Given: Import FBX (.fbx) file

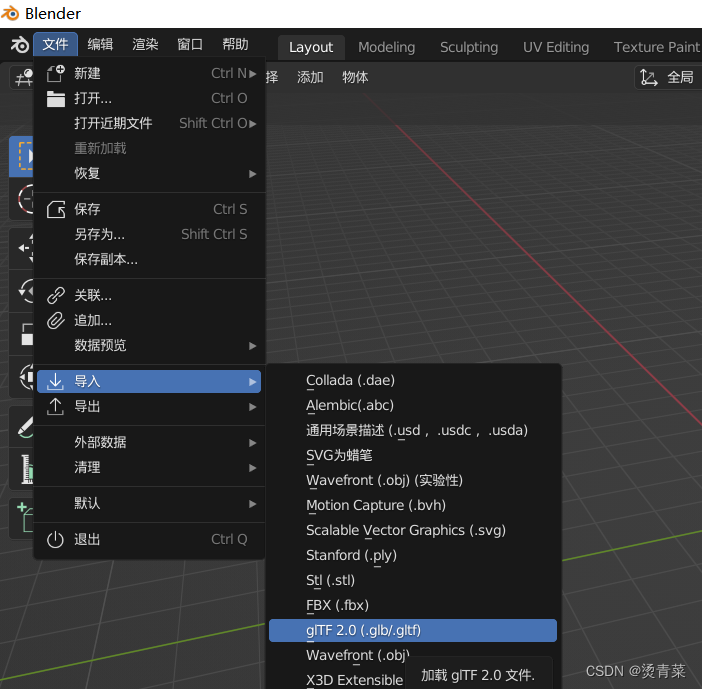Looking at the screenshot, I should tap(413, 605).
